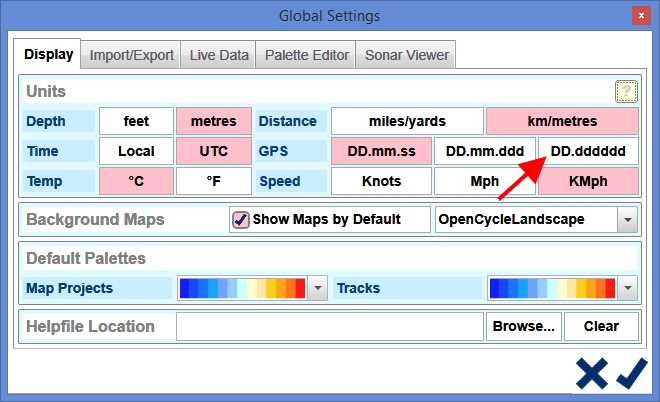Select Knots as speed unit

[381, 181]
